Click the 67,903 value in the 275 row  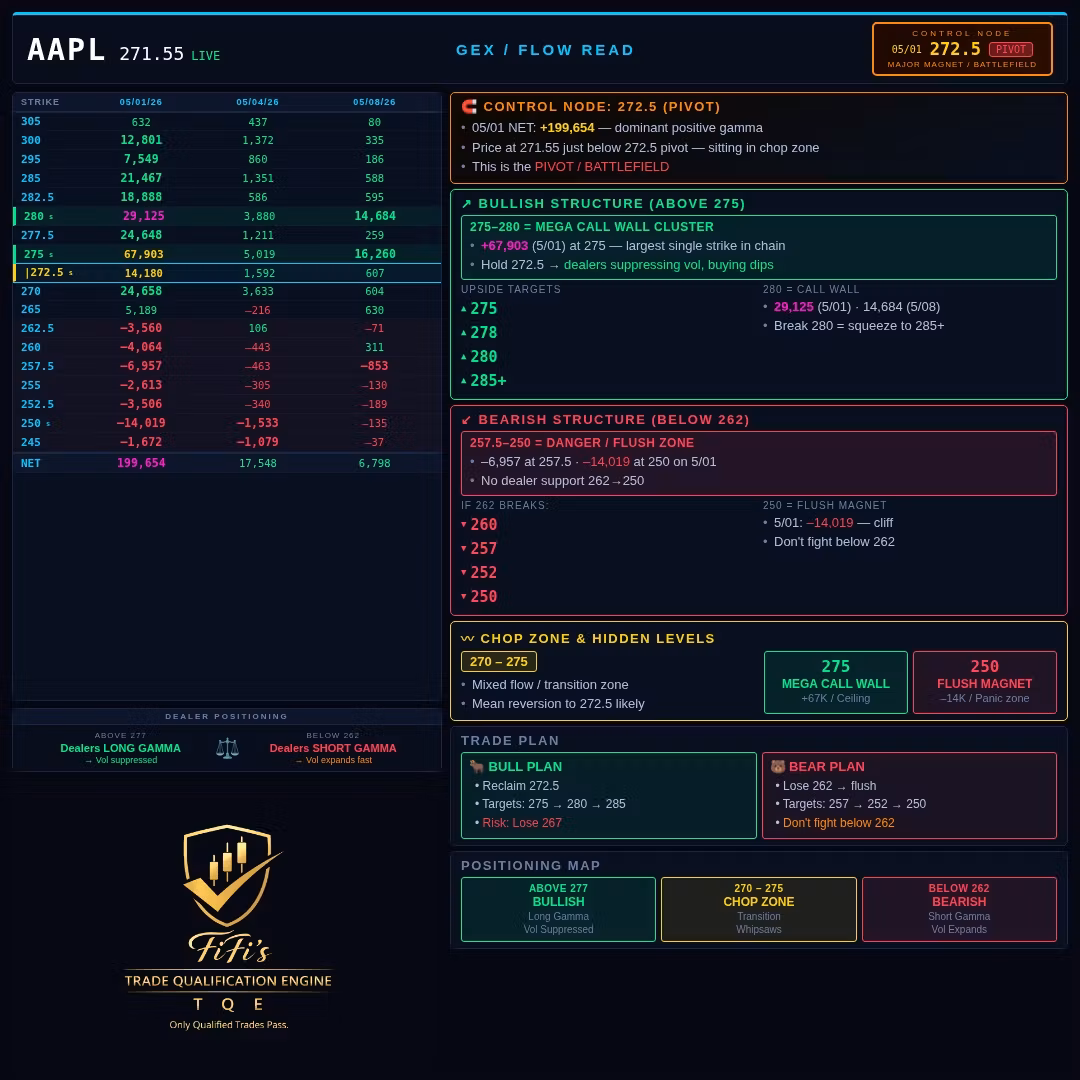pyautogui.click(x=143, y=253)
